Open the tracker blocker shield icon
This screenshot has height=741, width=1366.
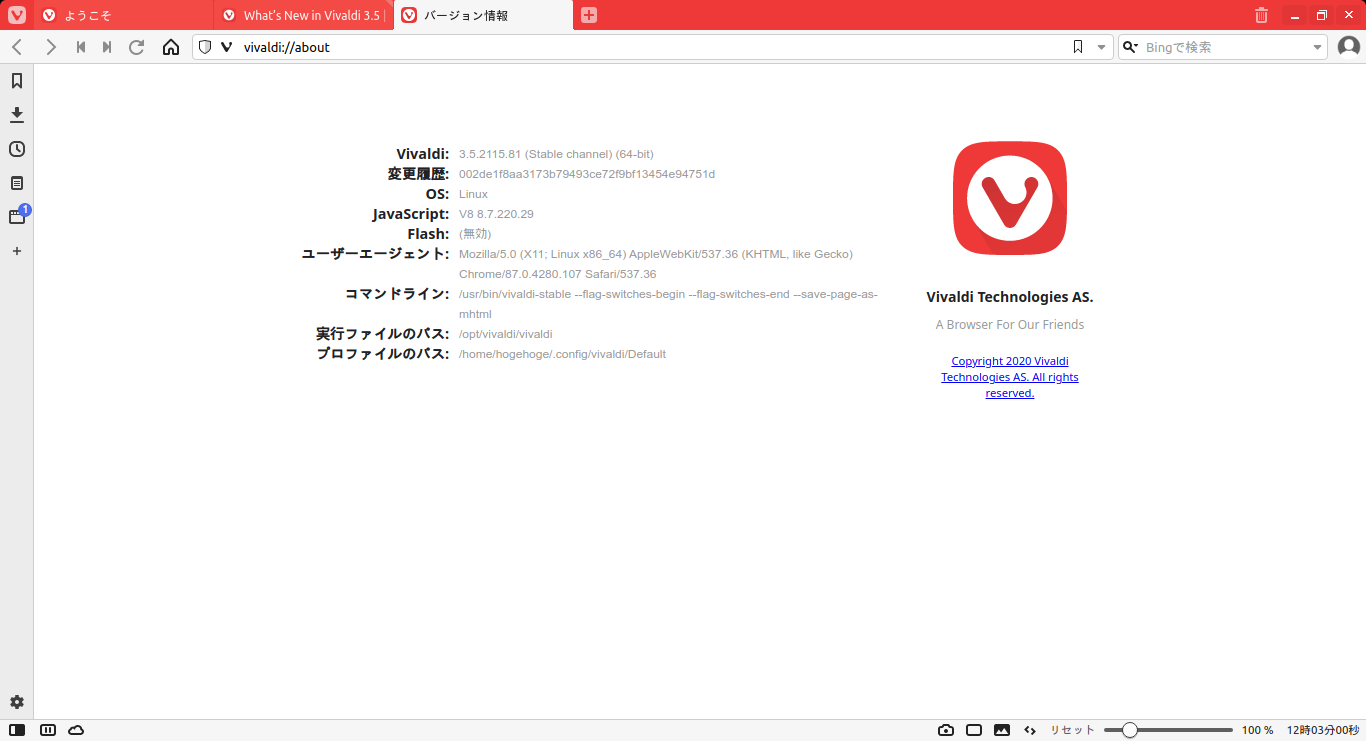tap(205, 47)
